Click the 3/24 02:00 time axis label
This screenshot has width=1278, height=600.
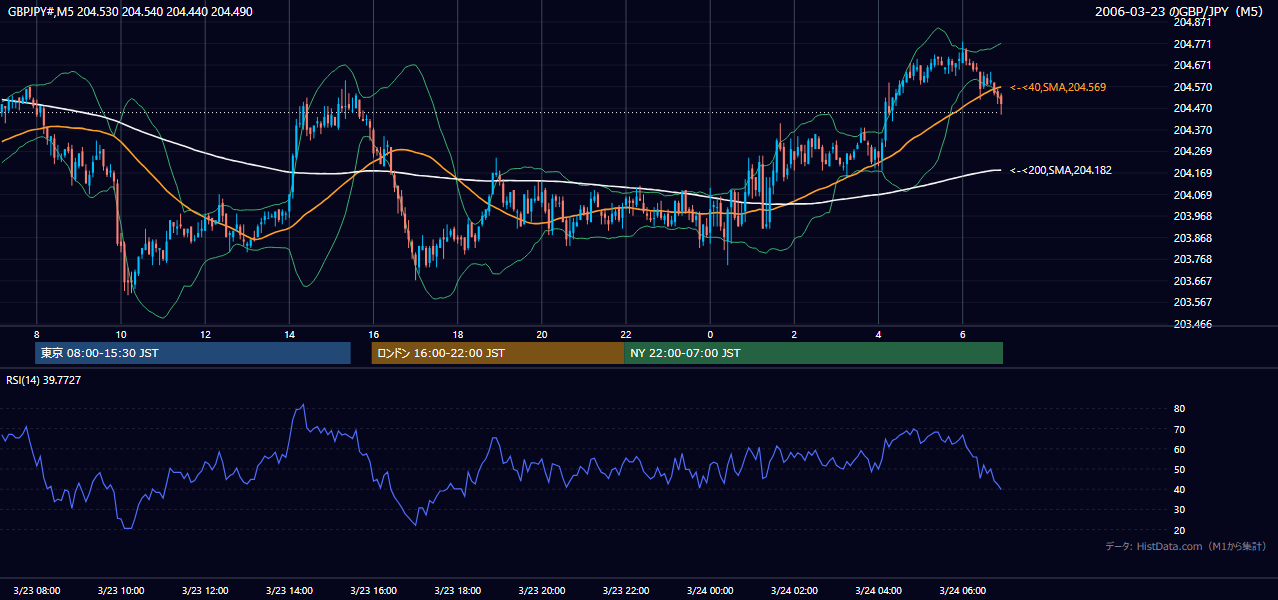coord(794,590)
